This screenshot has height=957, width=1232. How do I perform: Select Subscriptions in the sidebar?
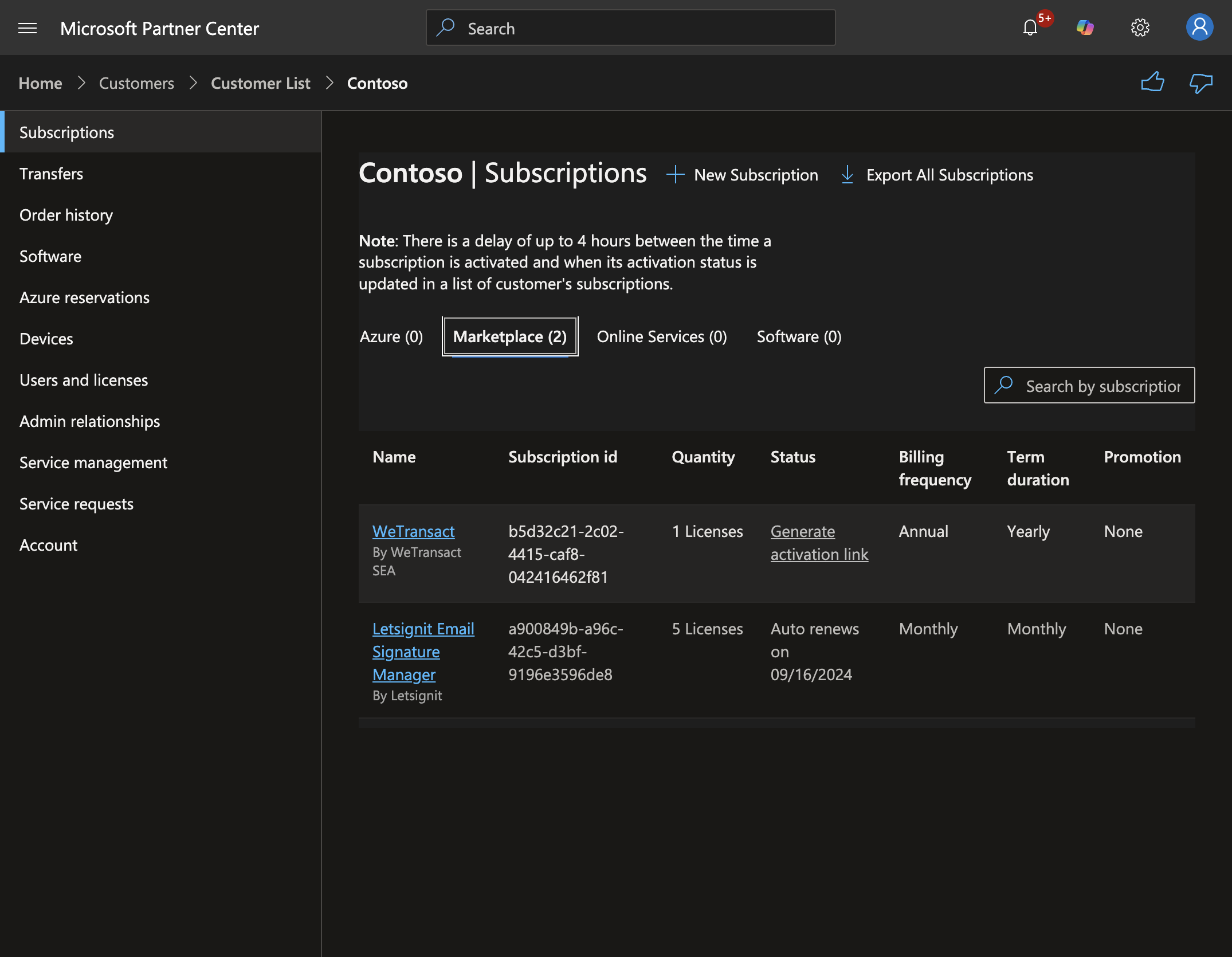click(x=160, y=132)
